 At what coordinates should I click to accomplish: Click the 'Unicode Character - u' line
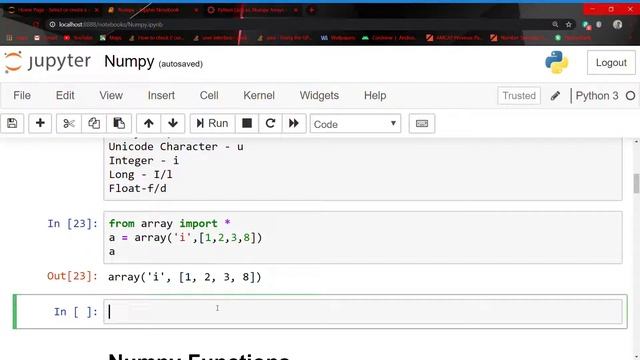(x=176, y=147)
